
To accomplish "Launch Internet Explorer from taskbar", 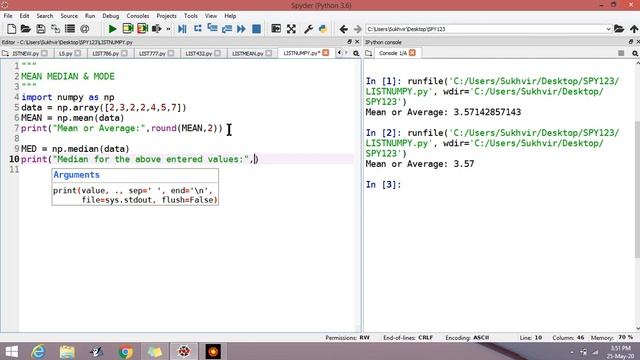I will pos(38,351).
